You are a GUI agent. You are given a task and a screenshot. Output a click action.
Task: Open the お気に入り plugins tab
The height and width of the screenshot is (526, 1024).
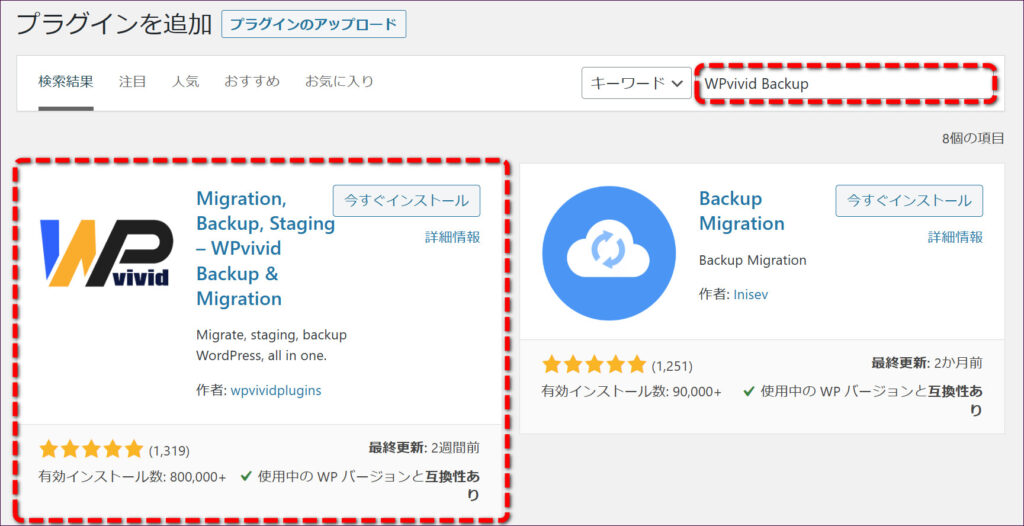[339, 81]
